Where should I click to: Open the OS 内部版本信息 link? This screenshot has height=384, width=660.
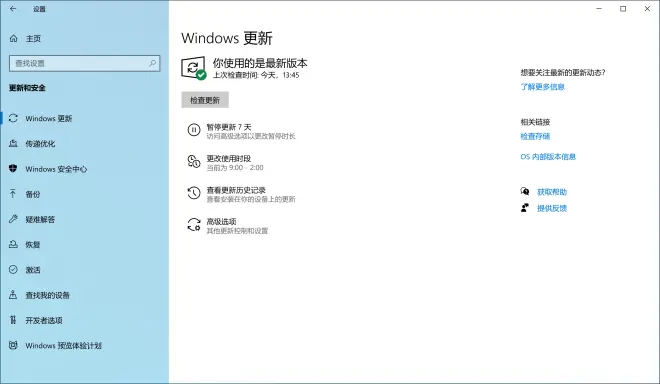pos(548,157)
